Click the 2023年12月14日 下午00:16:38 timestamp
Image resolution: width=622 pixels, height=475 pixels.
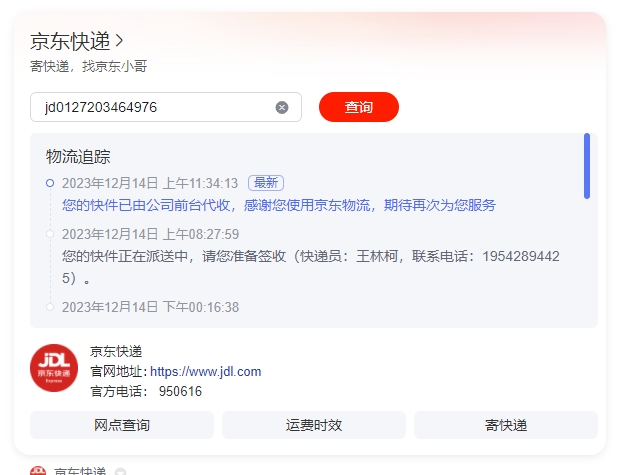click(150, 307)
